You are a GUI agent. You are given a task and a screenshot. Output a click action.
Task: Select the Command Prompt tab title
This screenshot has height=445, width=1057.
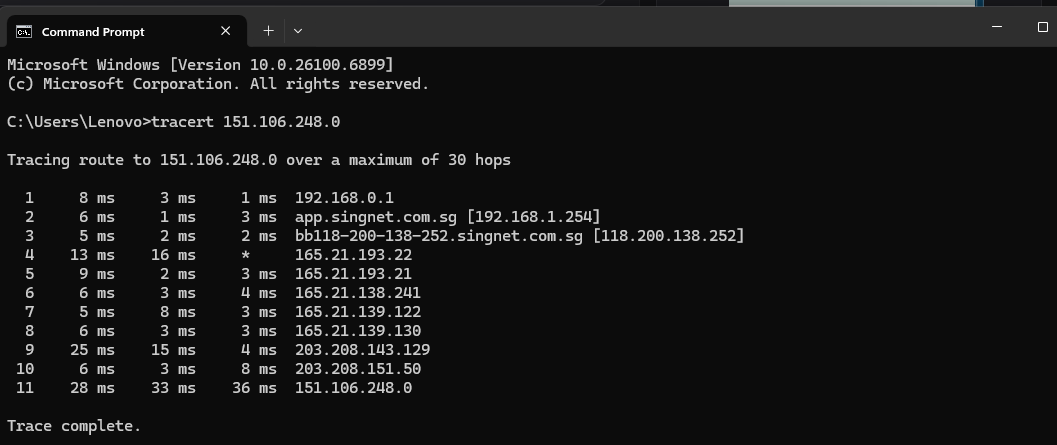click(93, 32)
